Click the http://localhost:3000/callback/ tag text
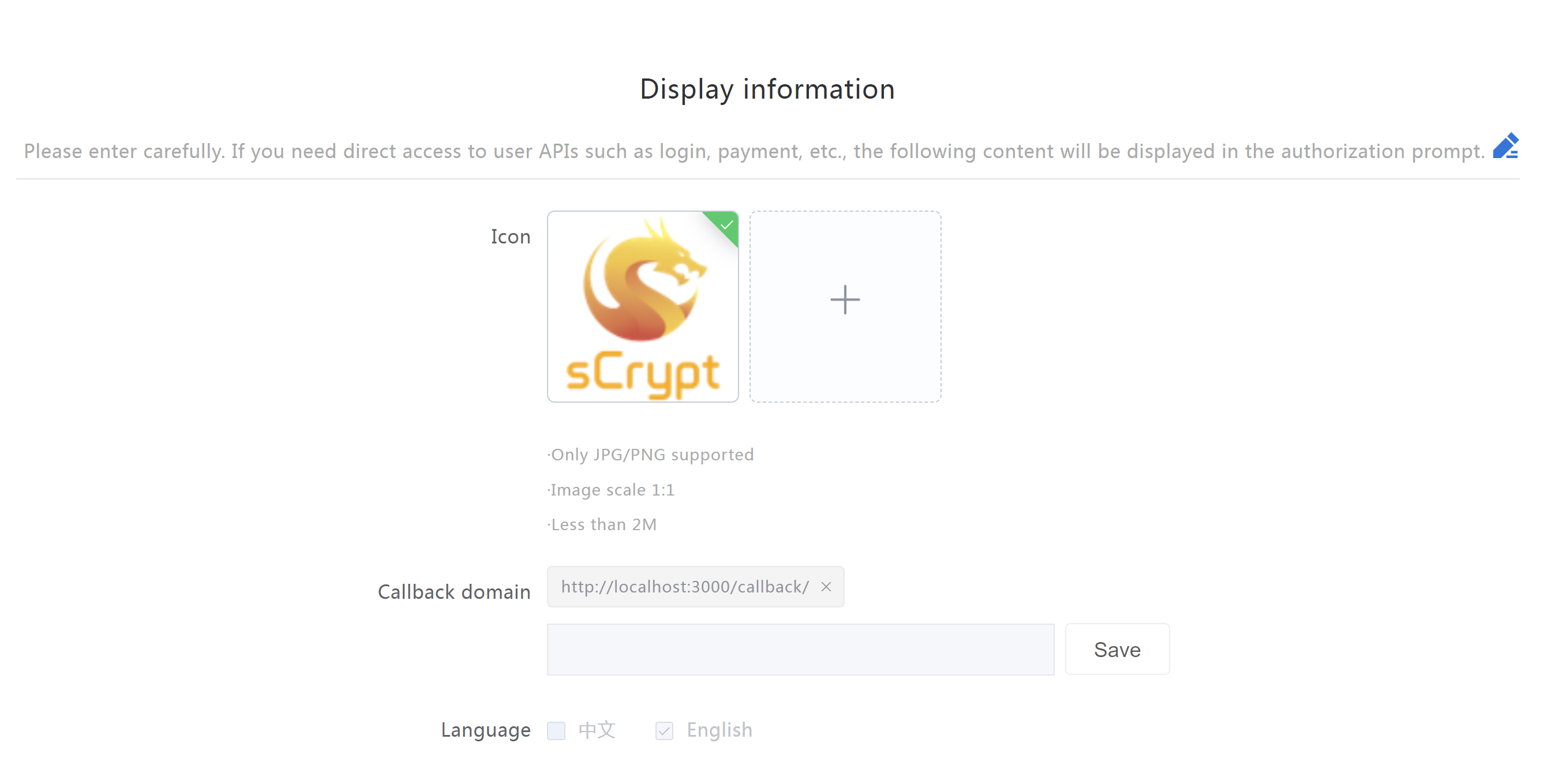Image resolution: width=1544 pixels, height=784 pixels. click(684, 587)
